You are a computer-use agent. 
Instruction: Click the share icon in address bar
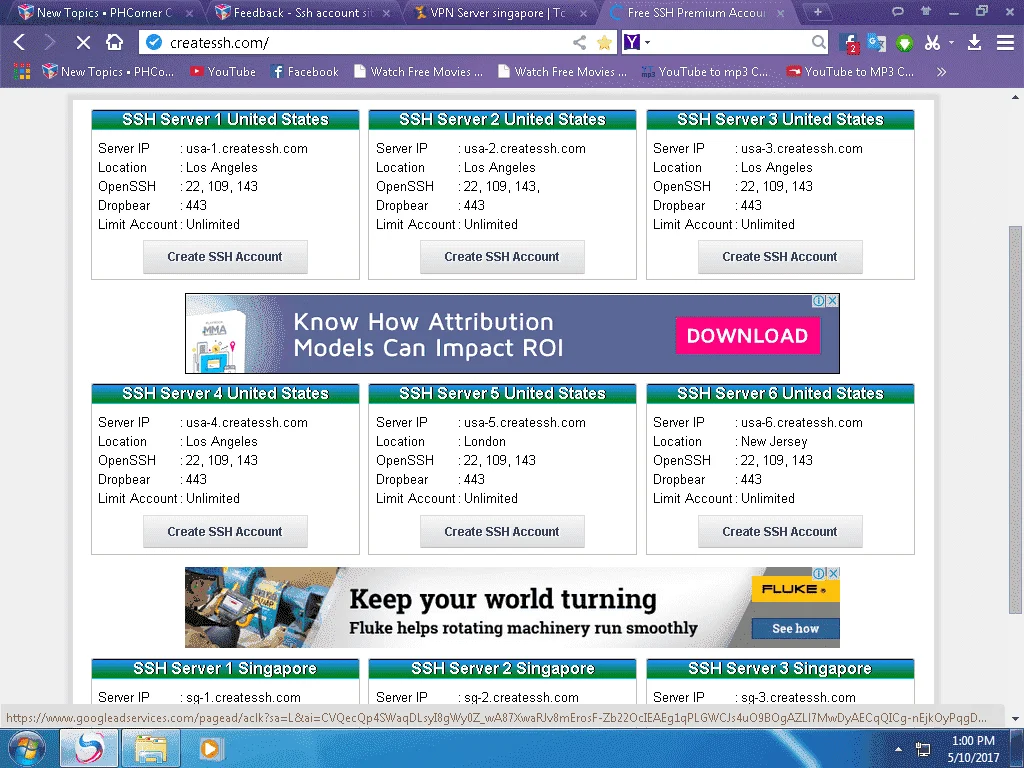click(x=579, y=42)
